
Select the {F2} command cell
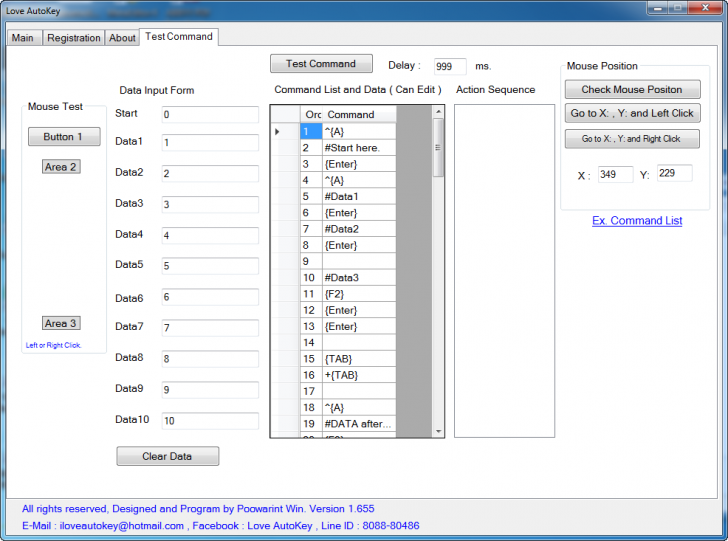tap(359, 294)
